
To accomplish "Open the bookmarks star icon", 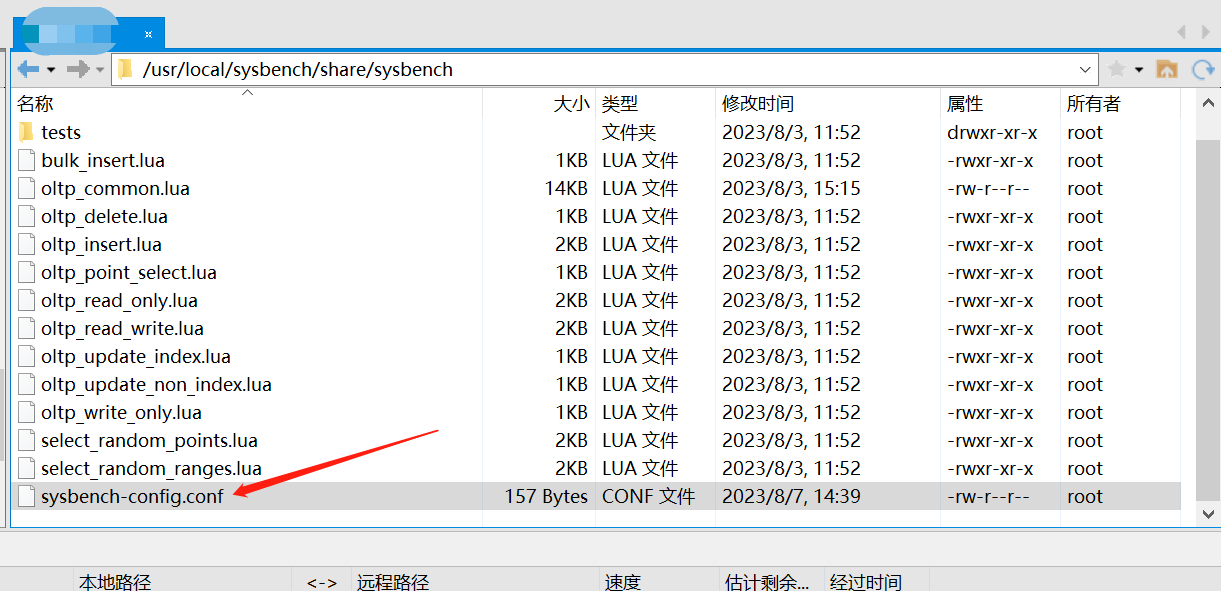I will click(x=1117, y=69).
